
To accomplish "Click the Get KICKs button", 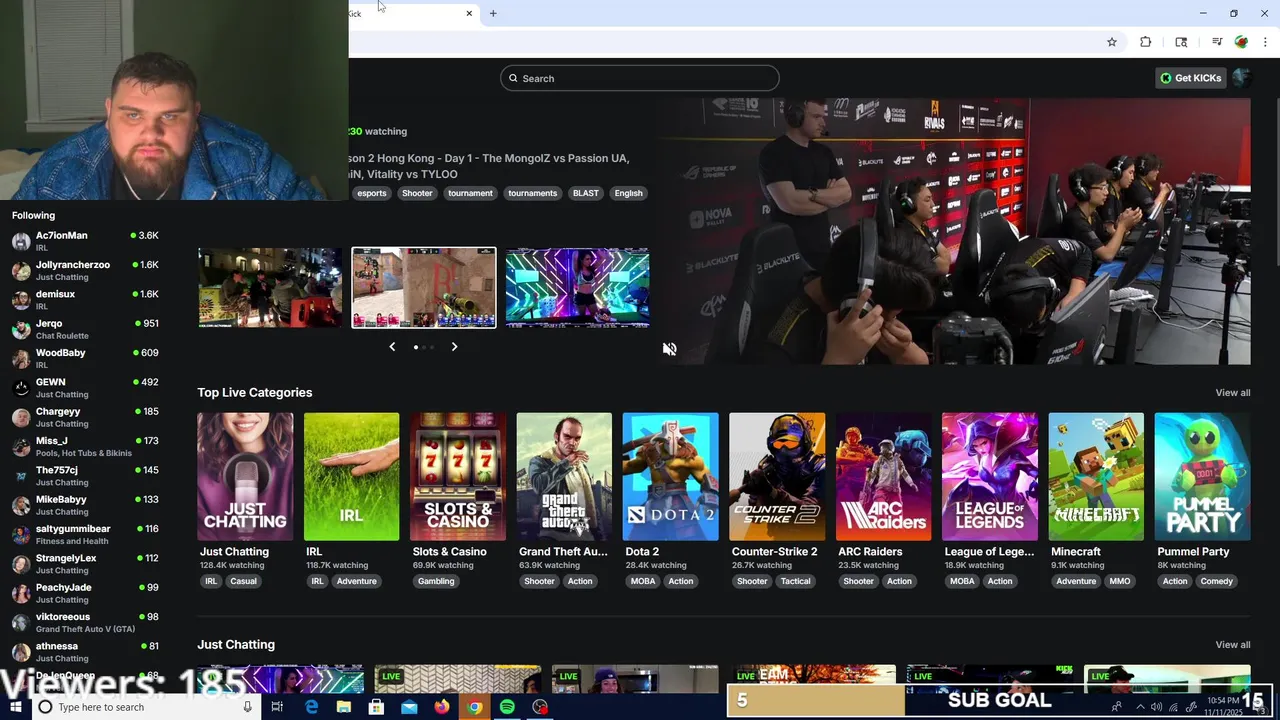I will point(1190,78).
